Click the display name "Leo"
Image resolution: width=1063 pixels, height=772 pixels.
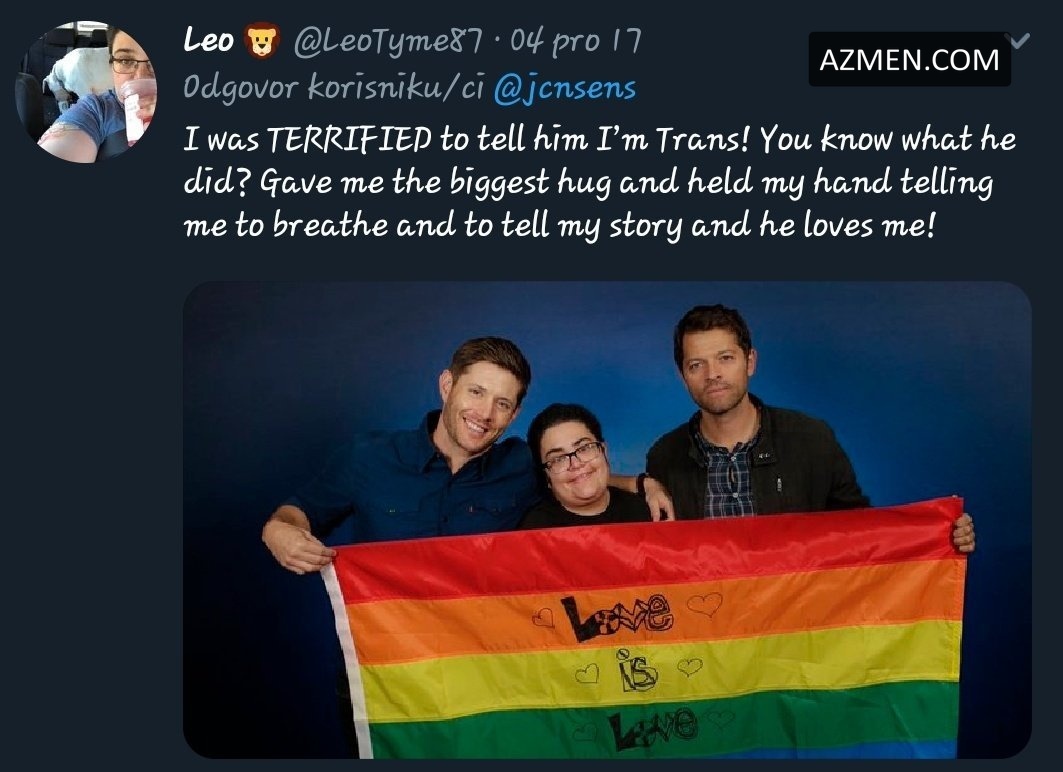[x=209, y=42]
